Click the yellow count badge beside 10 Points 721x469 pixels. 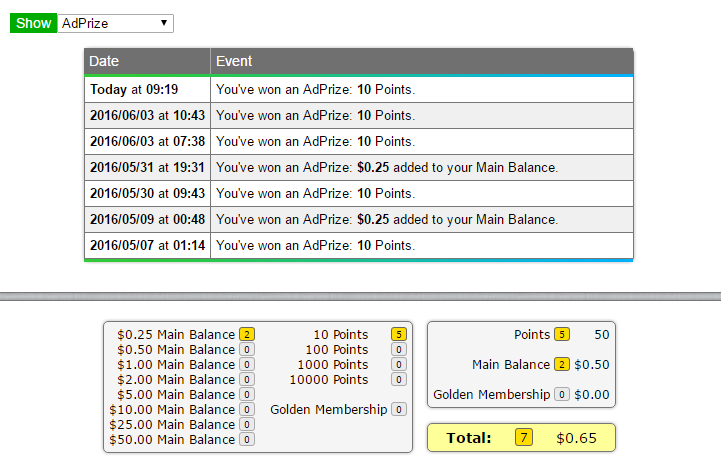pyautogui.click(x=398, y=335)
